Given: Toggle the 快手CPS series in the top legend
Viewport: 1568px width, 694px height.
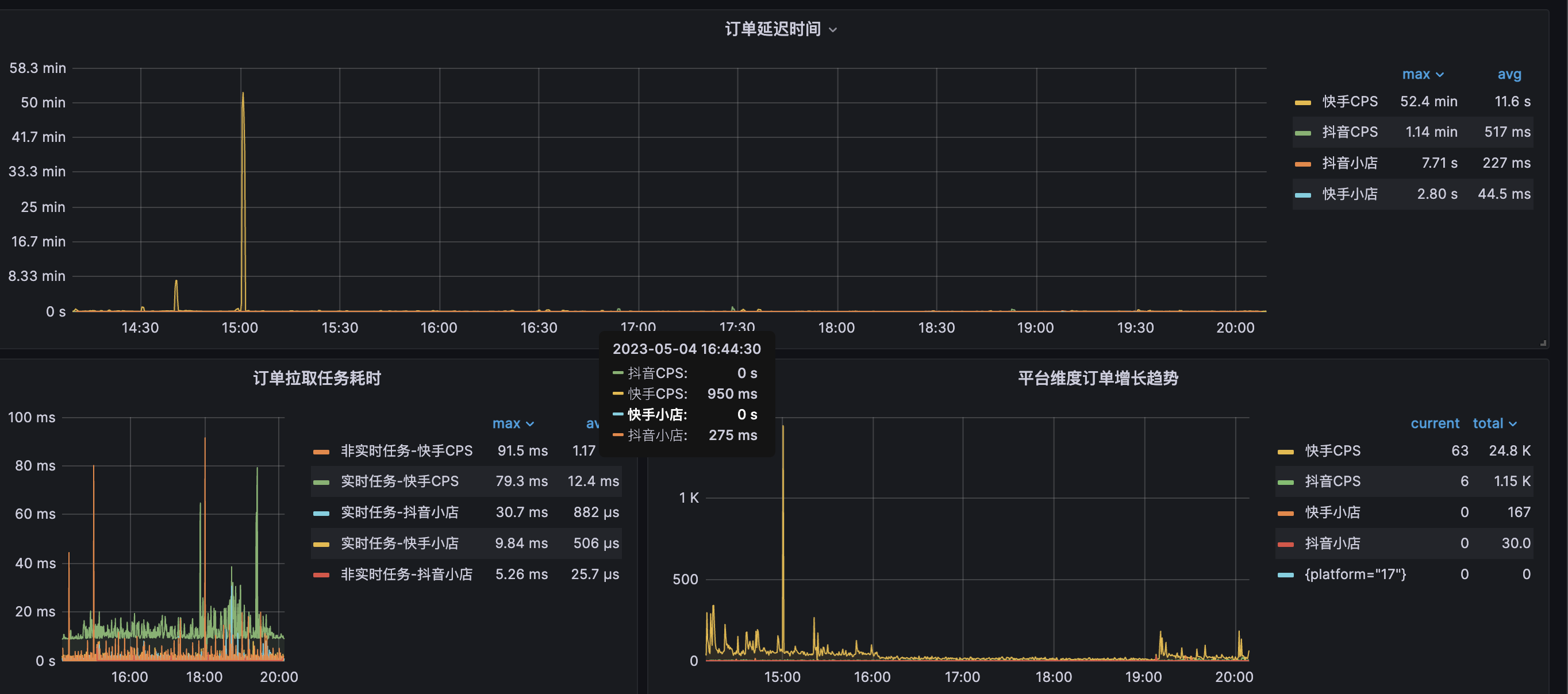Looking at the screenshot, I should tap(1350, 102).
